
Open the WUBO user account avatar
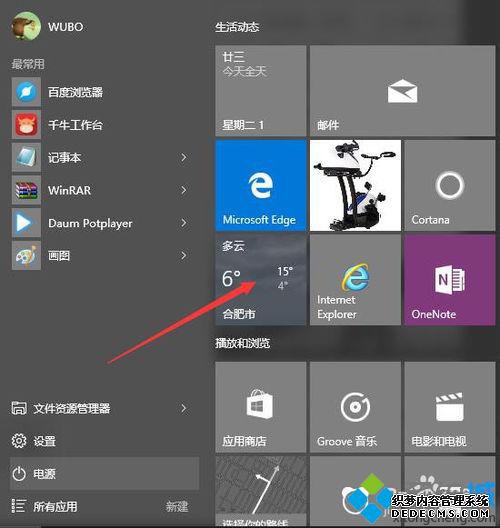(26, 26)
